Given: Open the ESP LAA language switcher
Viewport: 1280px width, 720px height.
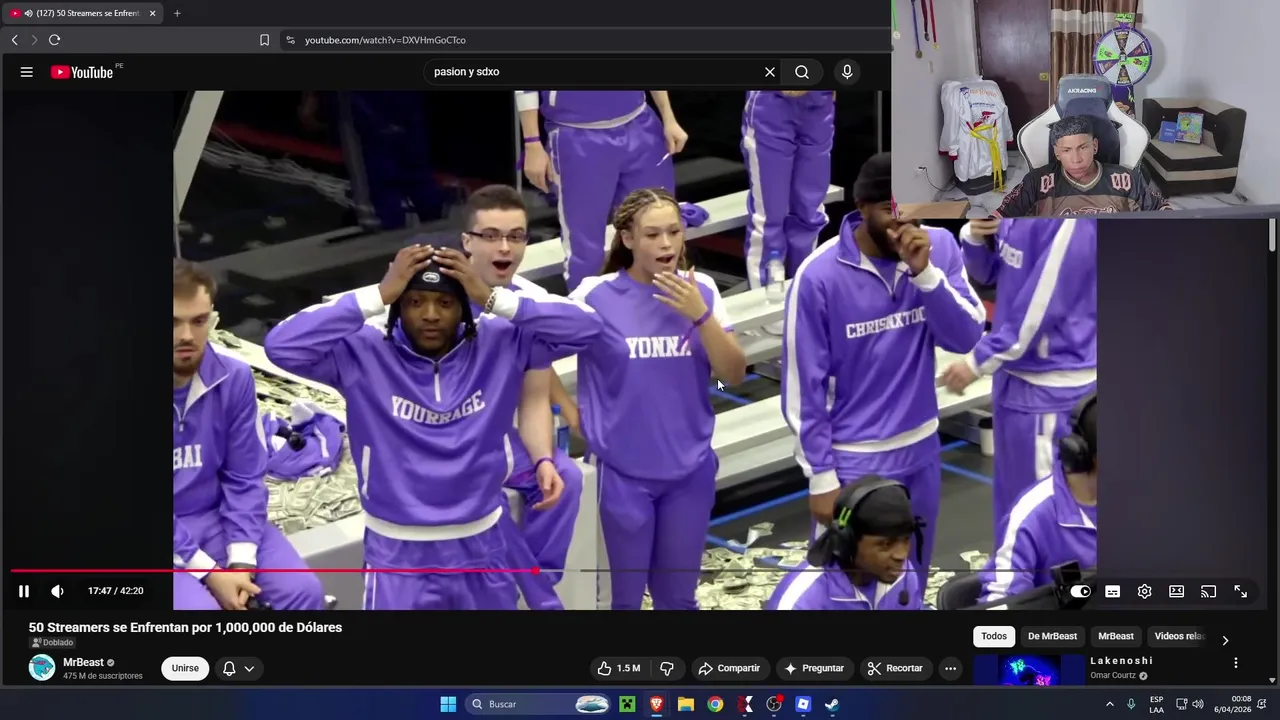Looking at the screenshot, I should [1156, 704].
